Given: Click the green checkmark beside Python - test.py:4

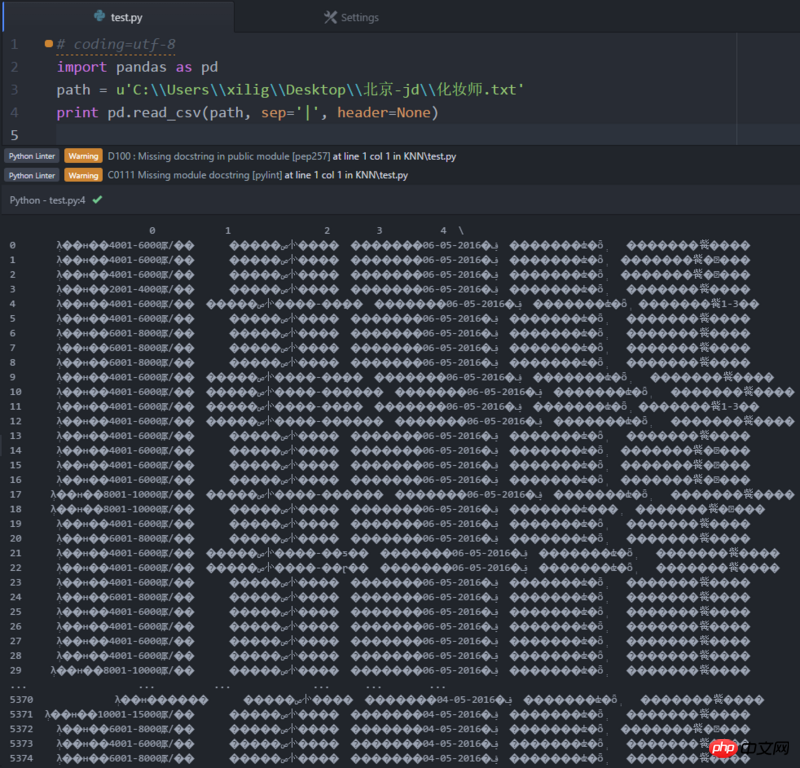Looking at the screenshot, I should [x=97, y=200].
